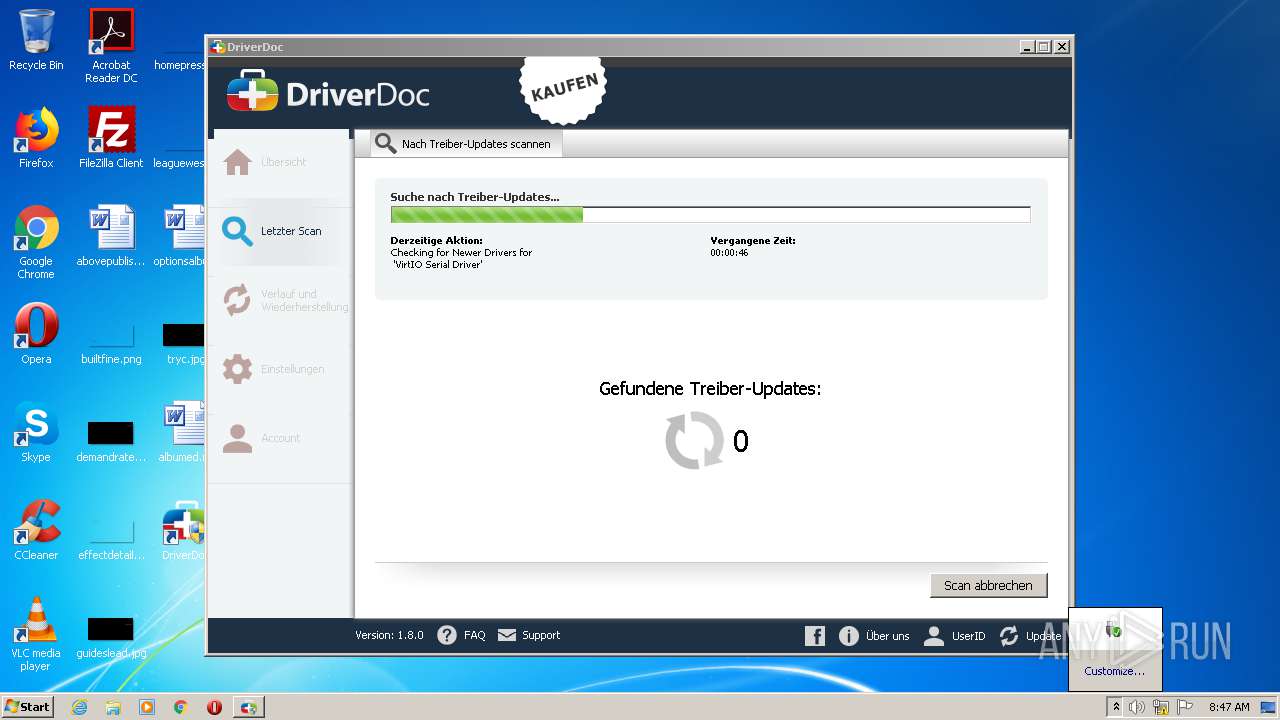
Task: Click the found updates refresh icon
Action: tap(694, 440)
